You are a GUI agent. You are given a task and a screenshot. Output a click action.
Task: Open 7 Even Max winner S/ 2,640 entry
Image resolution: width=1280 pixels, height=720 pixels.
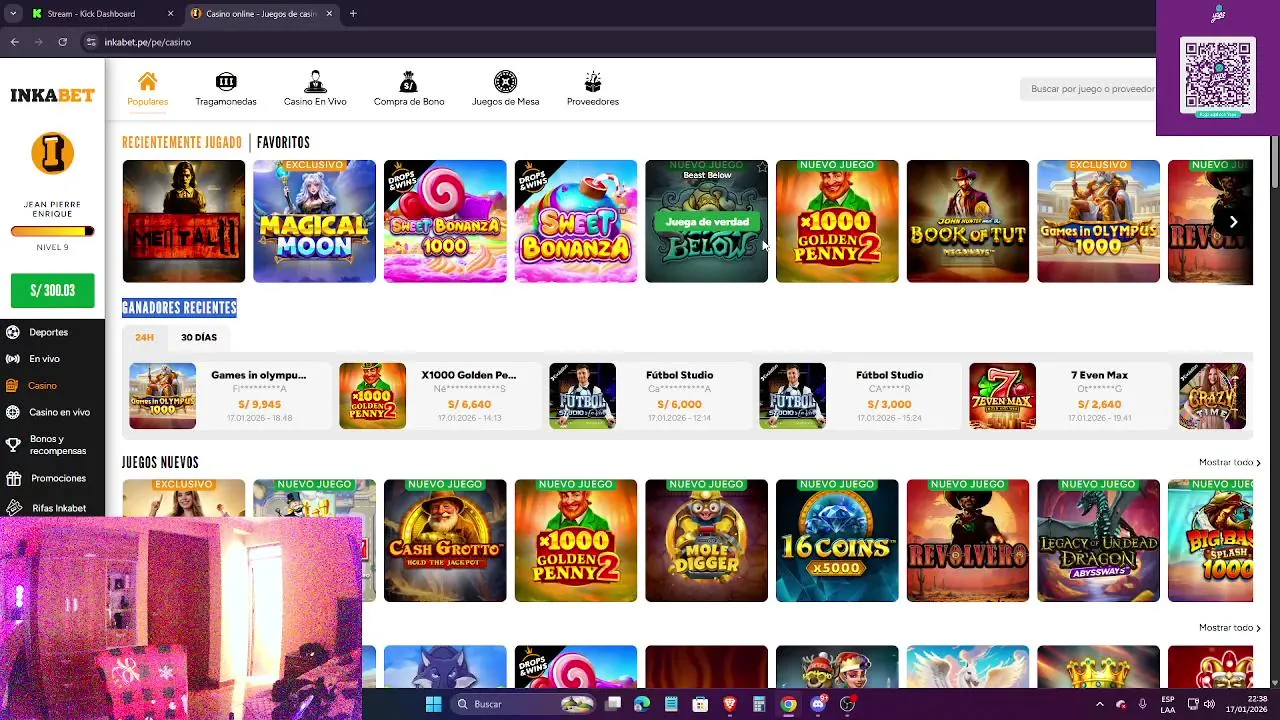tap(1070, 396)
